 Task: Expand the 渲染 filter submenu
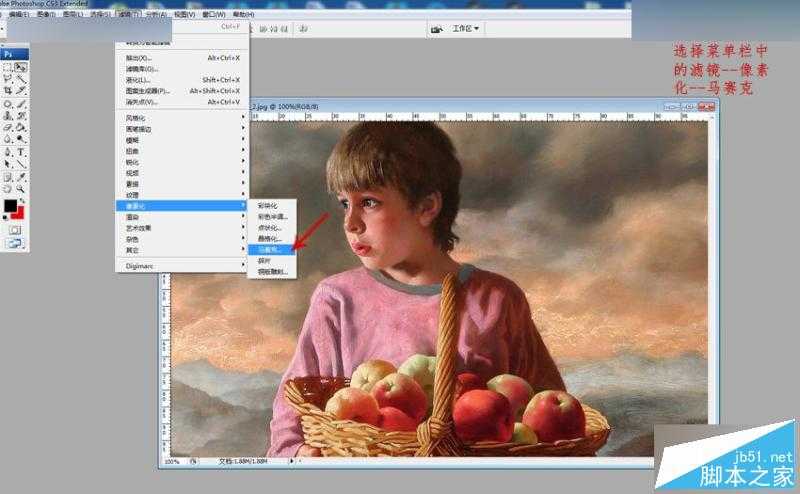(182, 217)
